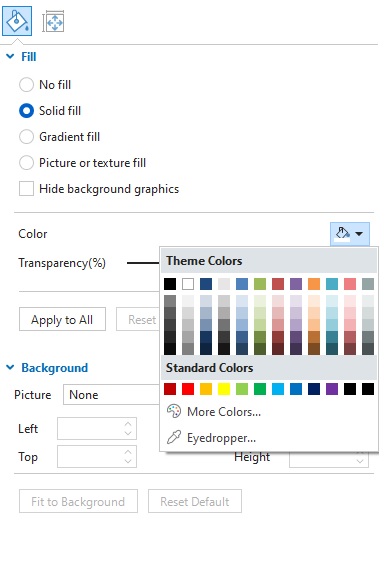
Task: Select dark navy standard color swatch
Action: [x=314, y=389]
